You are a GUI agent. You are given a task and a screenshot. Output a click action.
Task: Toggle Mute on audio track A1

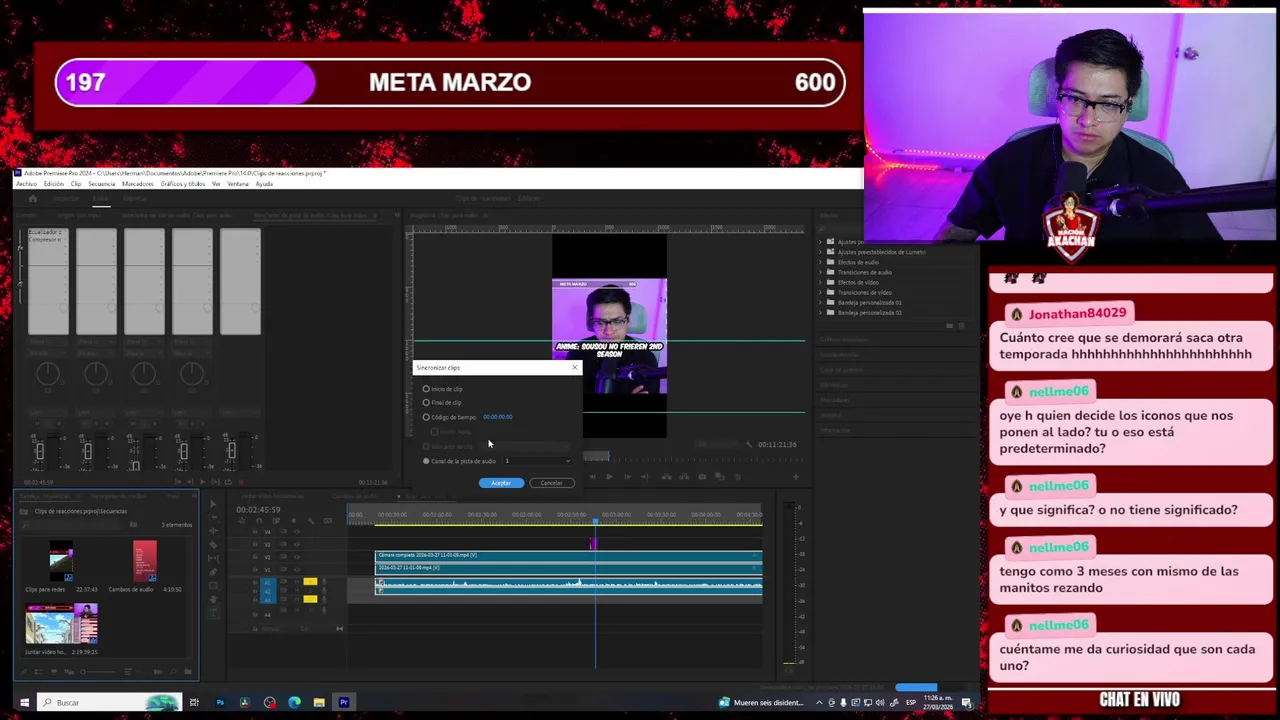(x=297, y=582)
